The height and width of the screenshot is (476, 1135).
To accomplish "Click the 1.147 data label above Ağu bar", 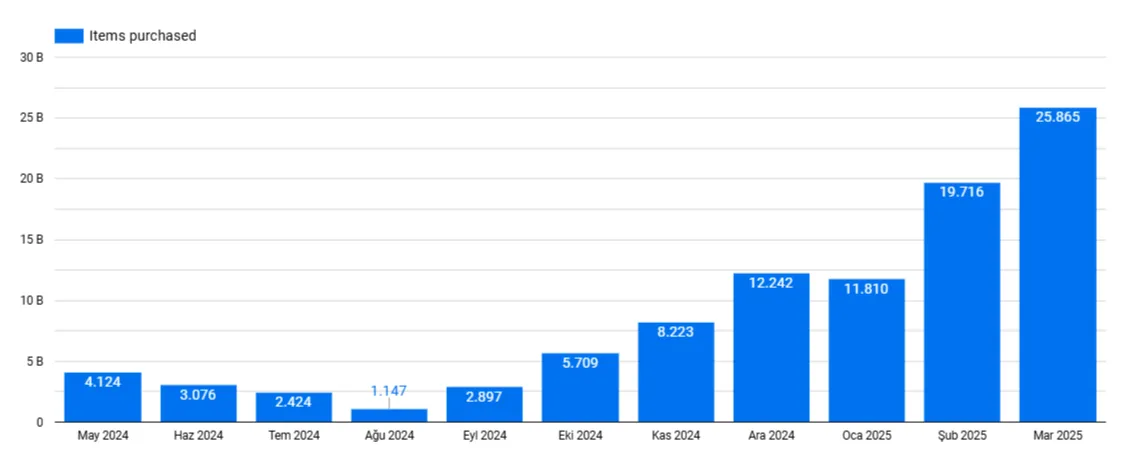I will [x=389, y=391].
